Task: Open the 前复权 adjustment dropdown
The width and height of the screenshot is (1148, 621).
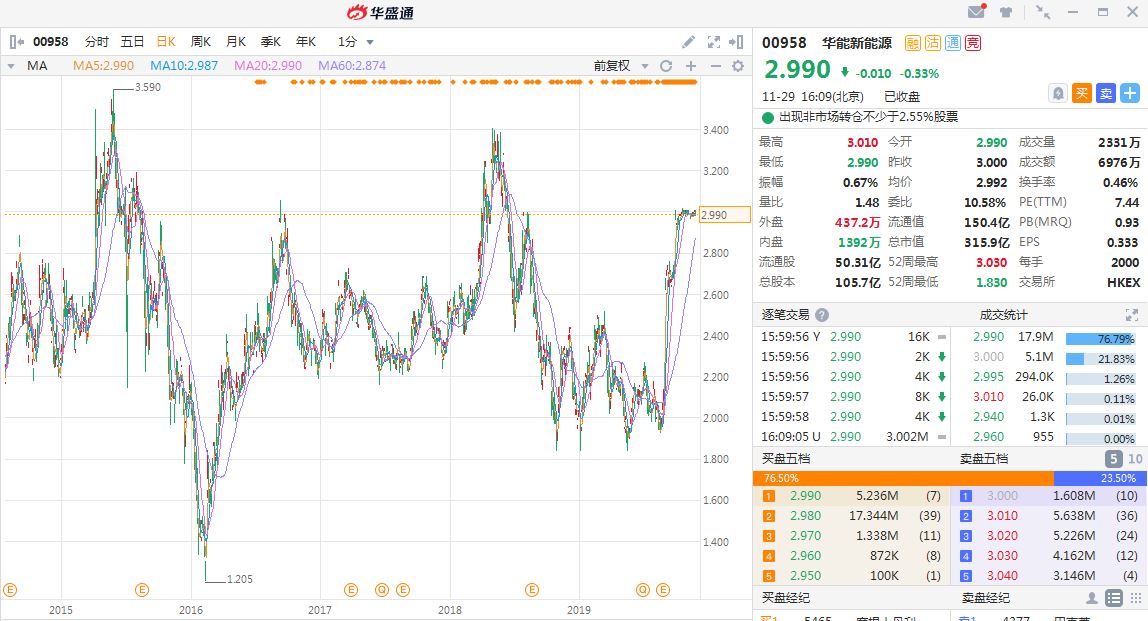Action: pos(617,66)
